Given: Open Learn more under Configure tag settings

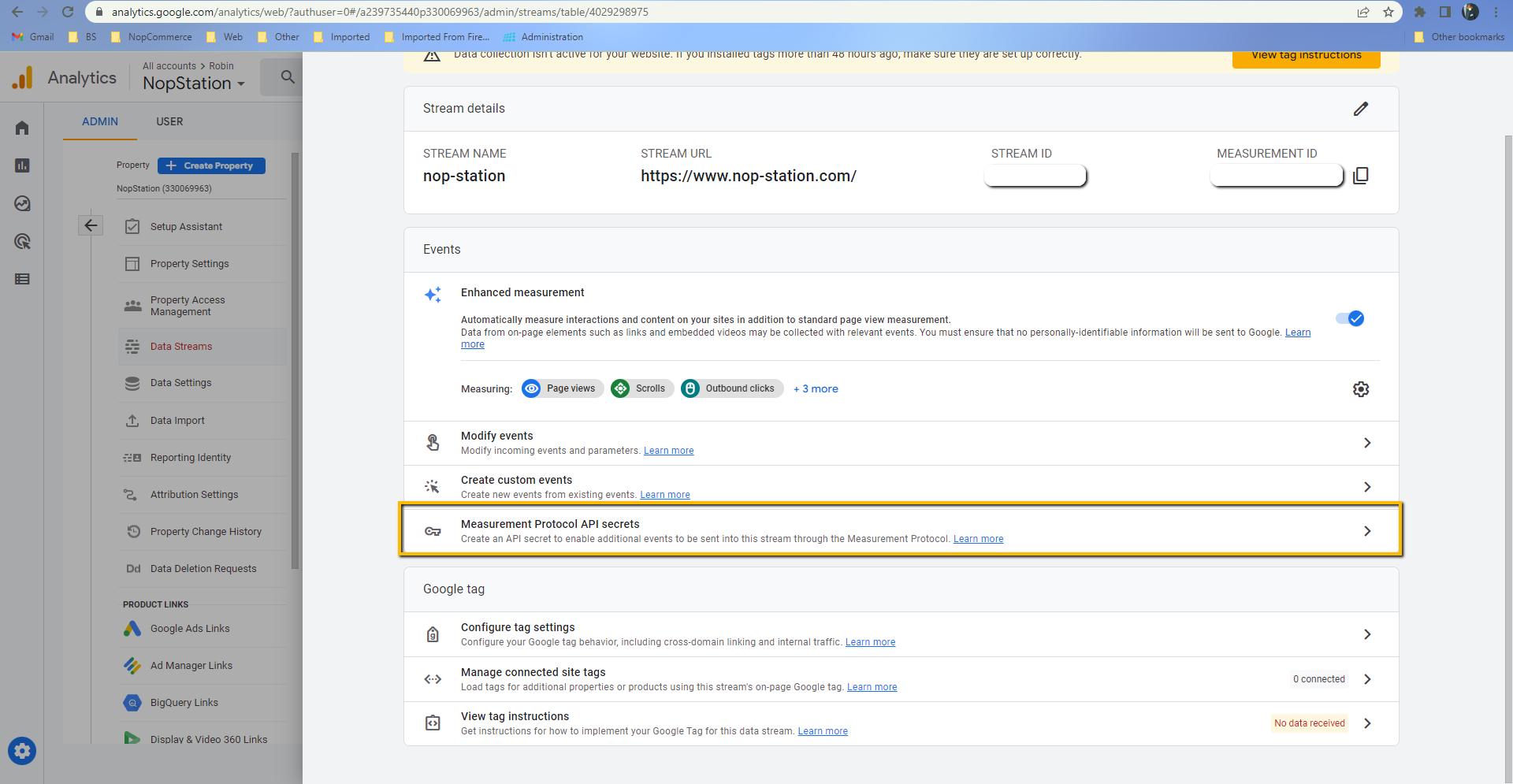Looking at the screenshot, I should [x=870, y=642].
